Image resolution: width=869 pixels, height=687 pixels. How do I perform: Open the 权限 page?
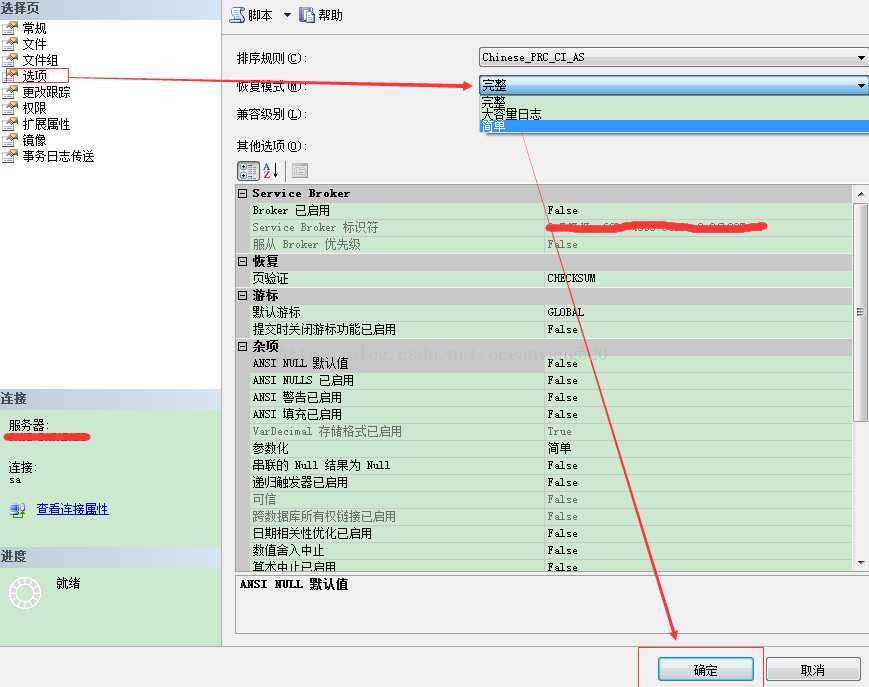[34, 108]
